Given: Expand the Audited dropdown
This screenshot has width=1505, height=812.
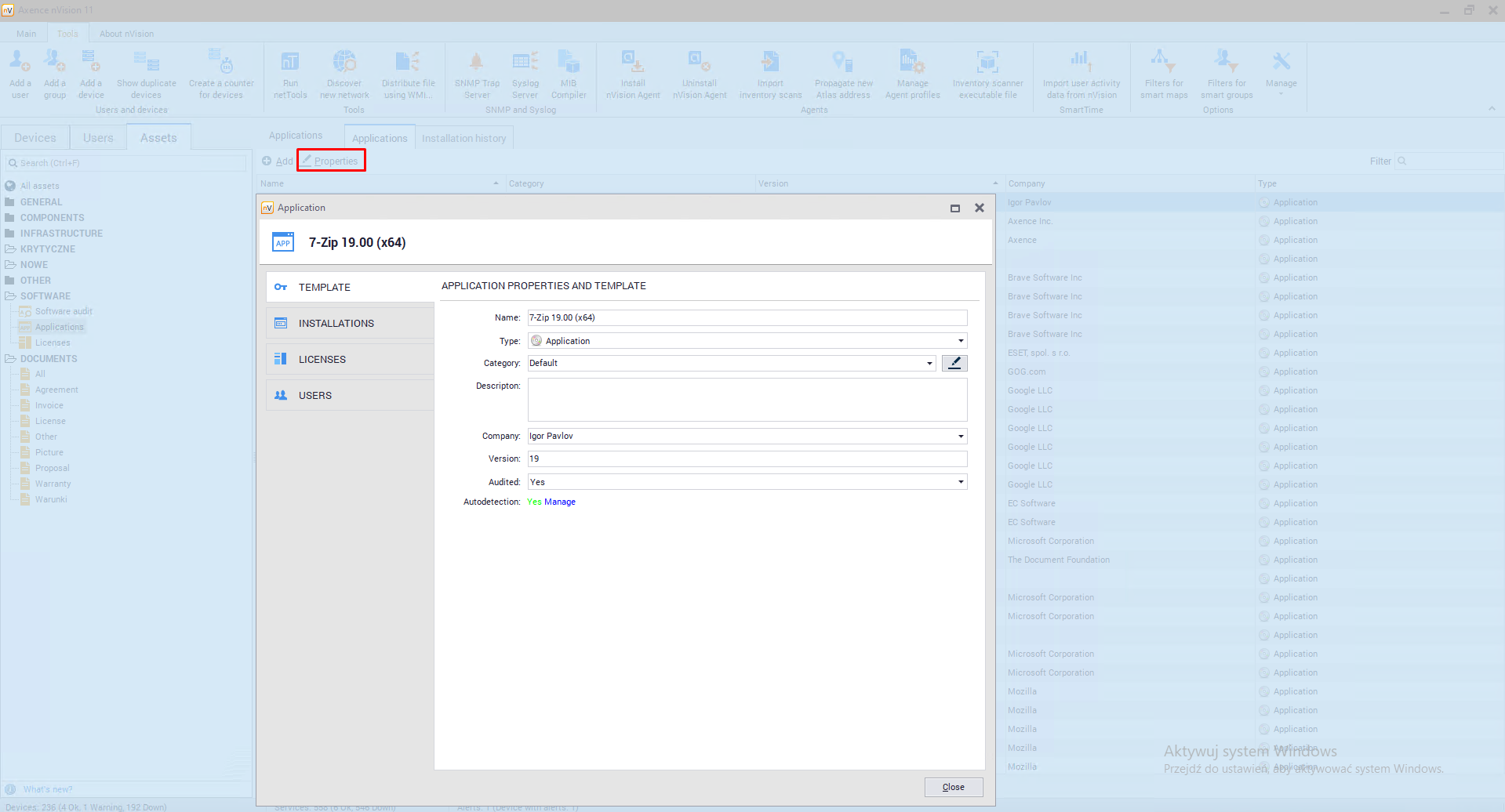Looking at the screenshot, I should pos(961,482).
